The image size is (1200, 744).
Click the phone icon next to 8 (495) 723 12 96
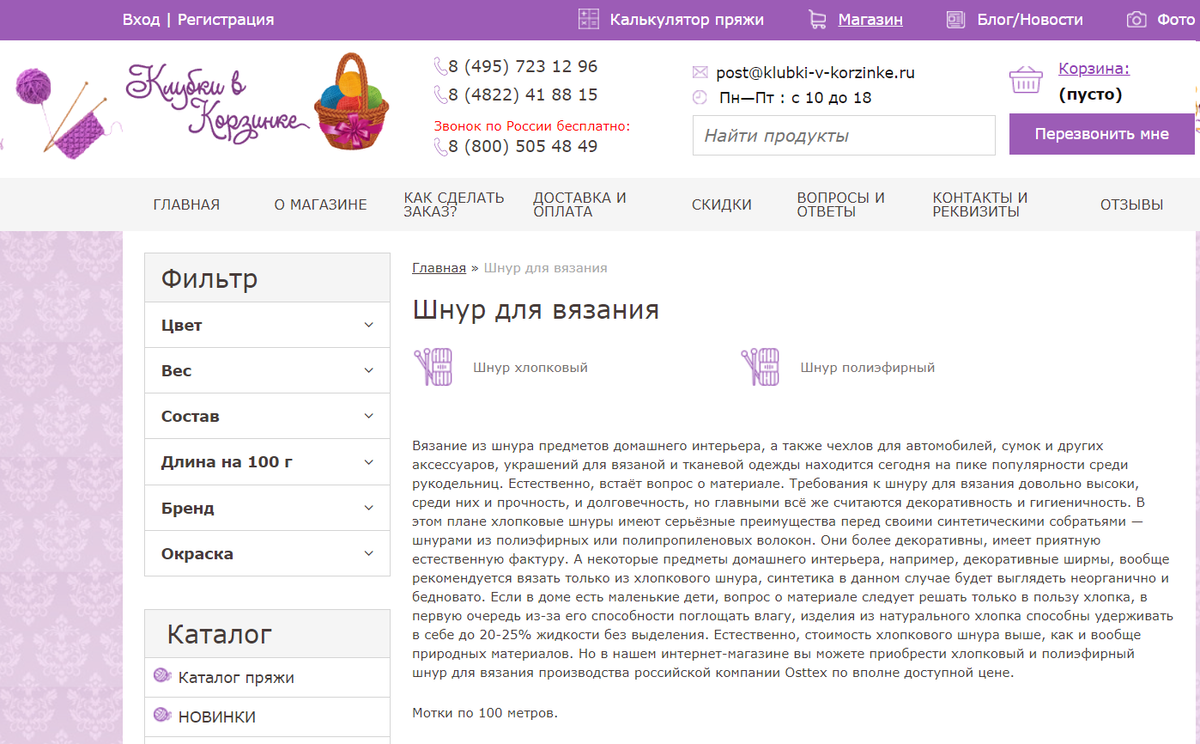[x=439, y=65]
